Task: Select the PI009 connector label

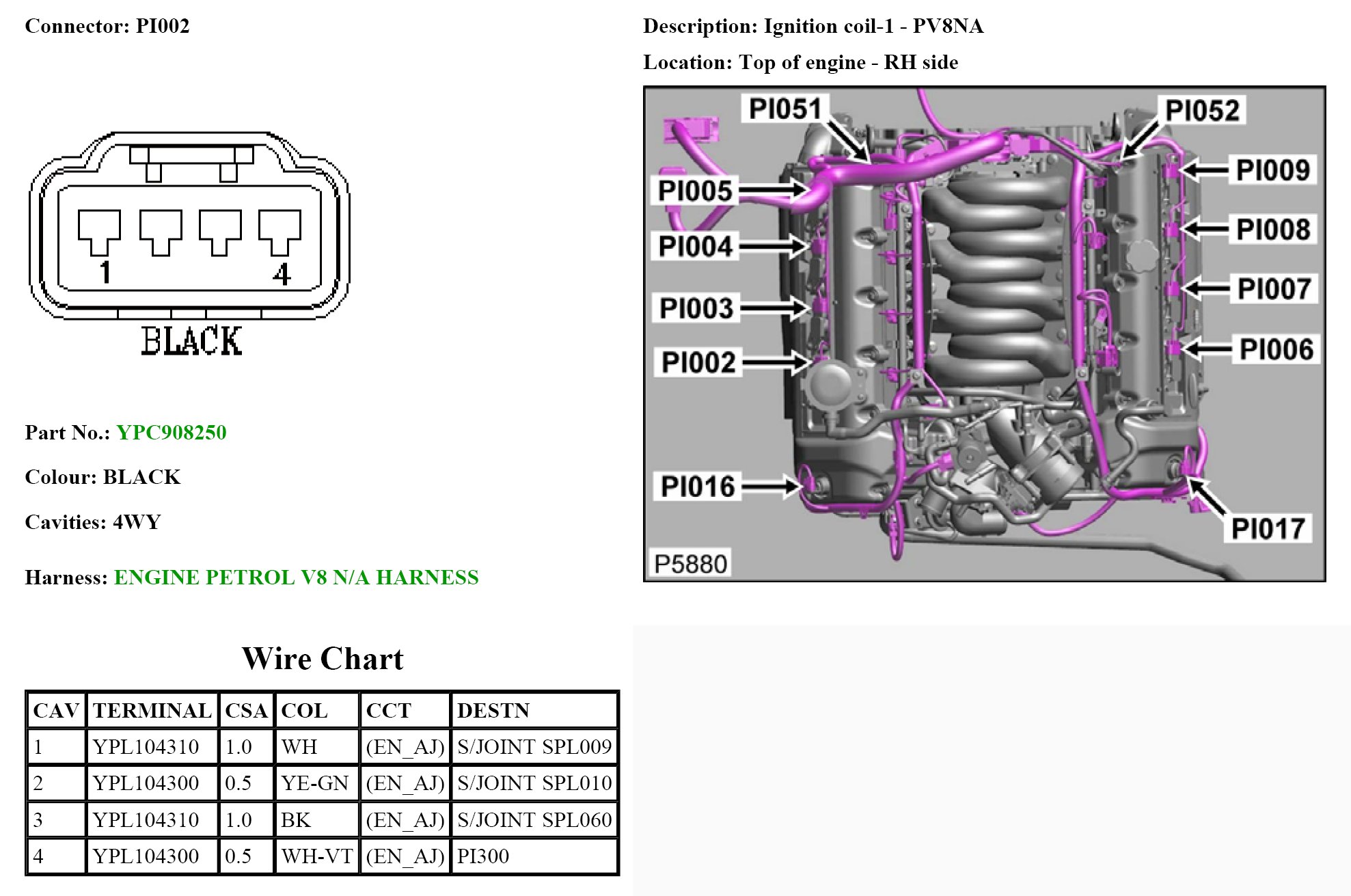Action: (x=1272, y=170)
